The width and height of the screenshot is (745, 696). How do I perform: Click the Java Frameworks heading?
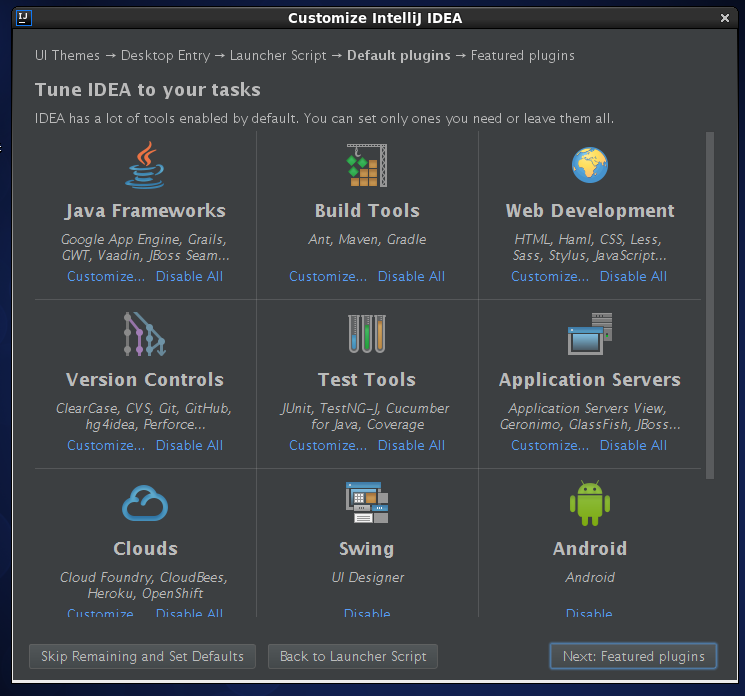[x=145, y=210]
